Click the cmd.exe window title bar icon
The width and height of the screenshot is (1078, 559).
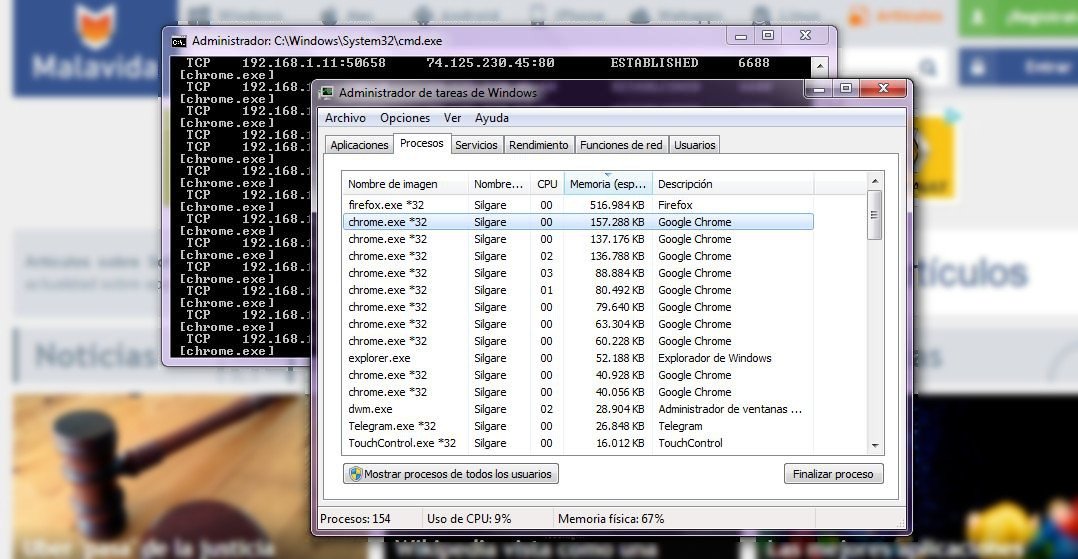coord(179,41)
